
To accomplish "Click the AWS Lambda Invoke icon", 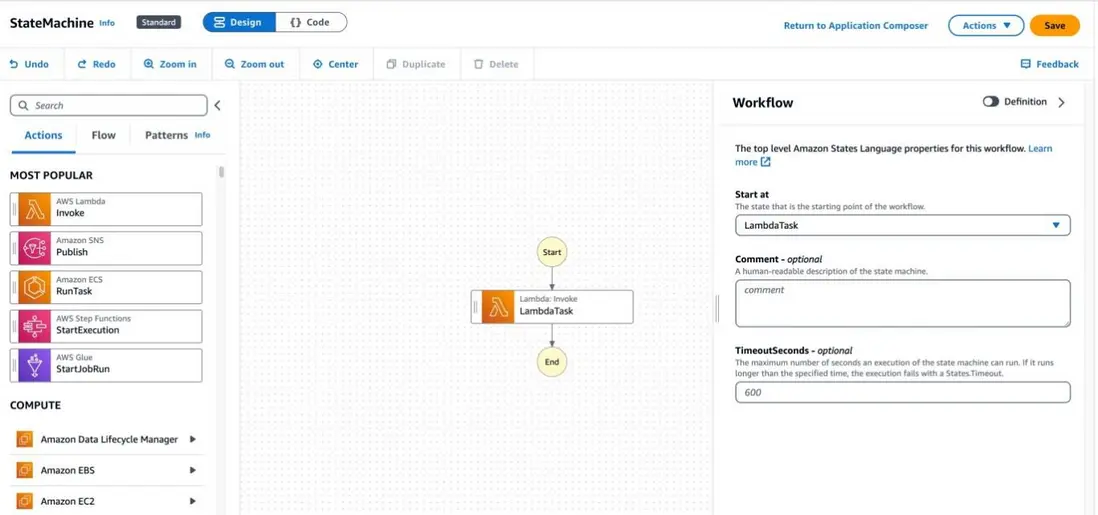I will tap(35, 209).
